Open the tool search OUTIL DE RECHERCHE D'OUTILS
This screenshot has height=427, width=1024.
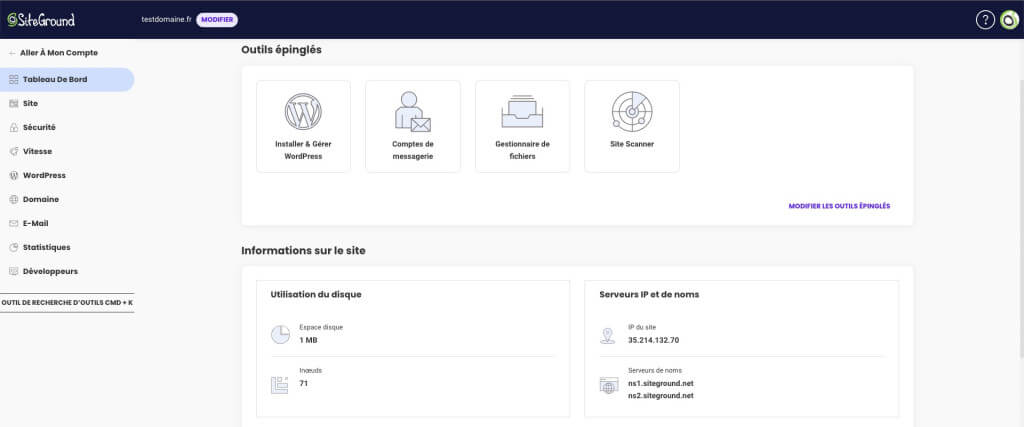(x=67, y=303)
